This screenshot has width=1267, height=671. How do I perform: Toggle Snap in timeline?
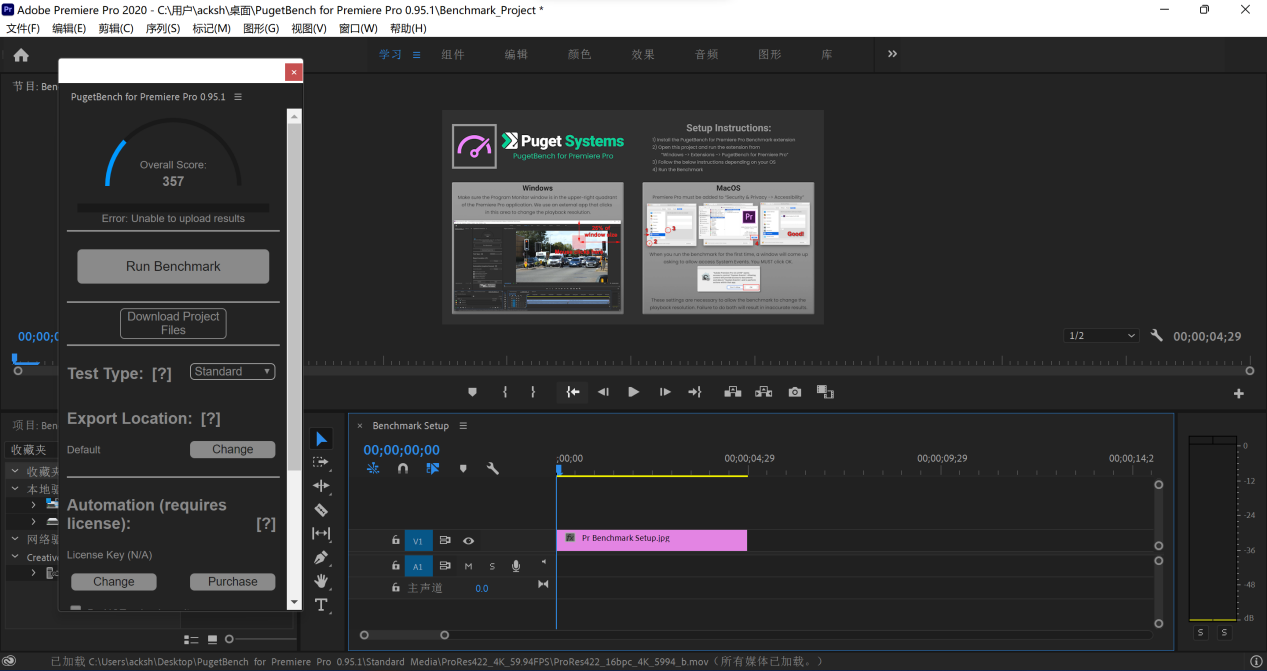tap(403, 468)
